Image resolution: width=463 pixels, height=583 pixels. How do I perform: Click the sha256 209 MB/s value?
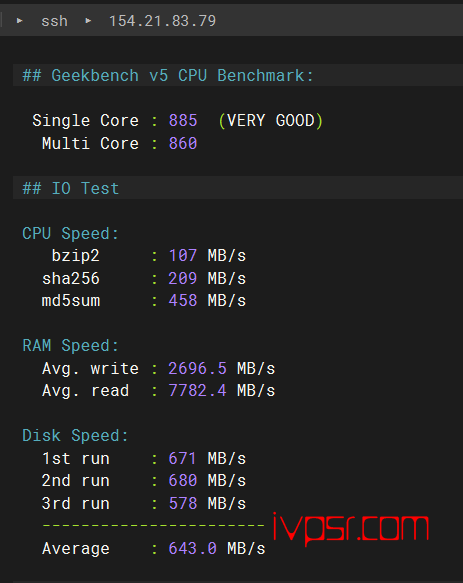(207, 278)
